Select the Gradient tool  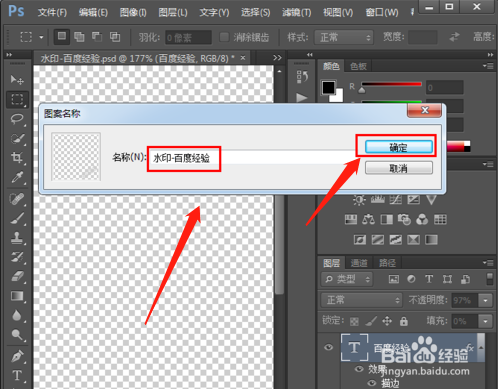tap(17, 296)
